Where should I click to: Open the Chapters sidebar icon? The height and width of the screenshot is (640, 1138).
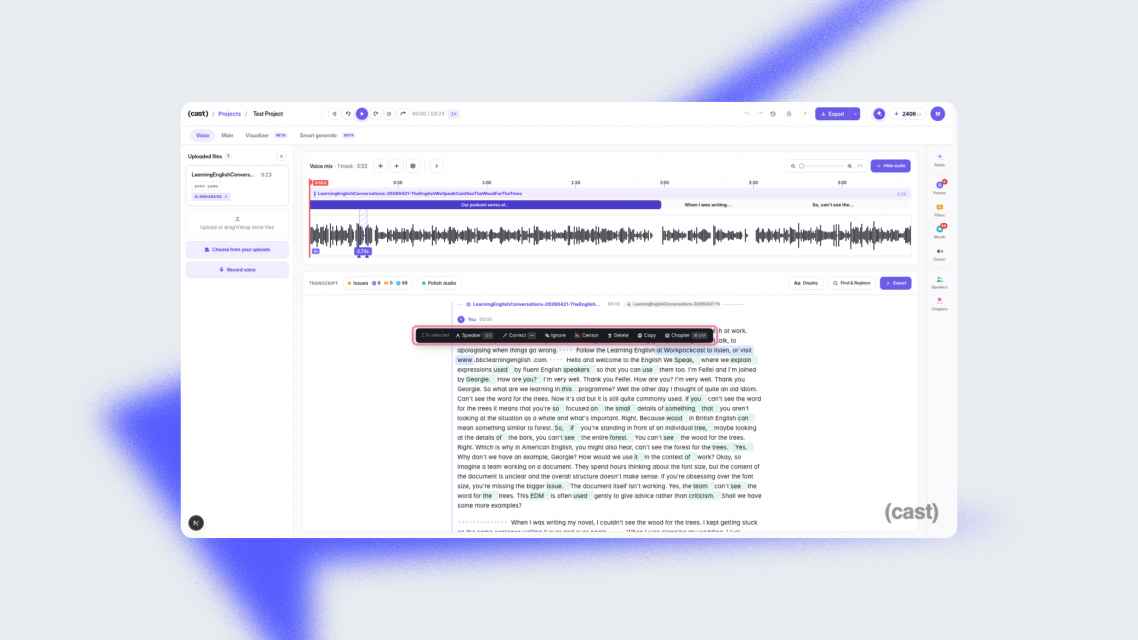point(939,304)
